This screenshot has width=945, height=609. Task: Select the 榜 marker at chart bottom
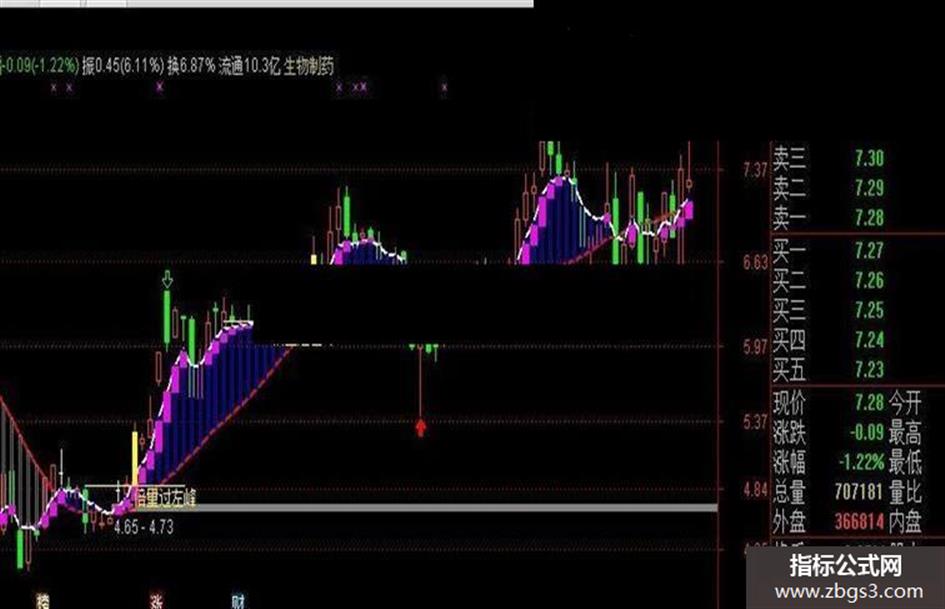(x=42, y=601)
